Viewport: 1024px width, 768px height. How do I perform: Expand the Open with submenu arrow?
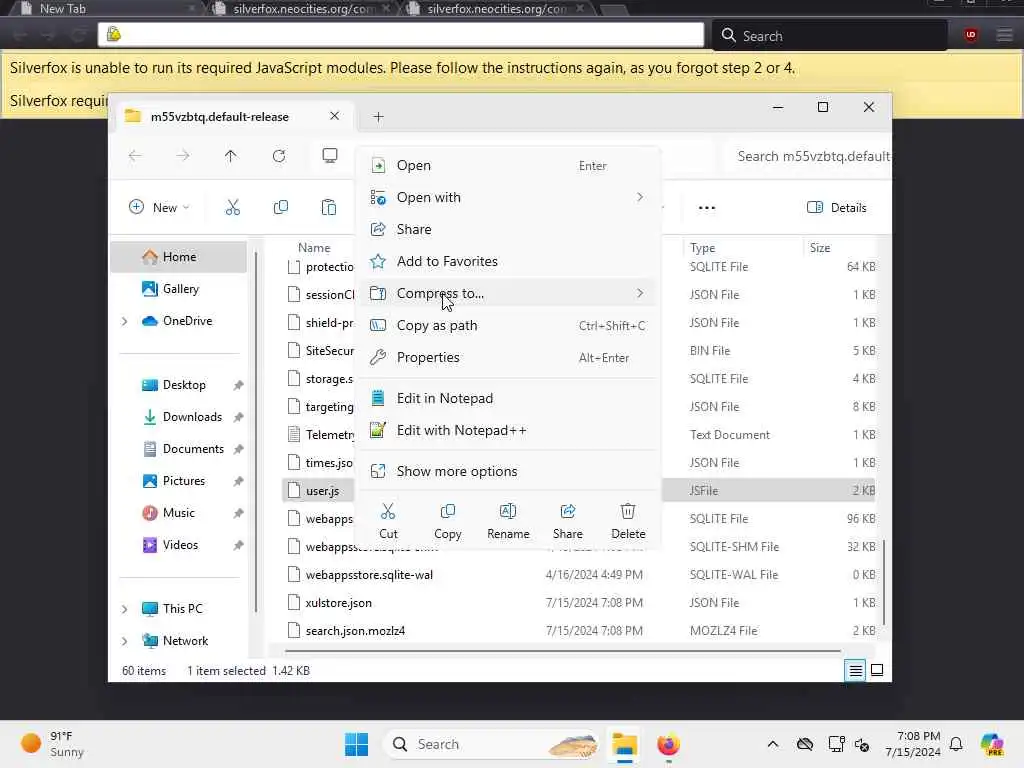click(x=640, y=197)
